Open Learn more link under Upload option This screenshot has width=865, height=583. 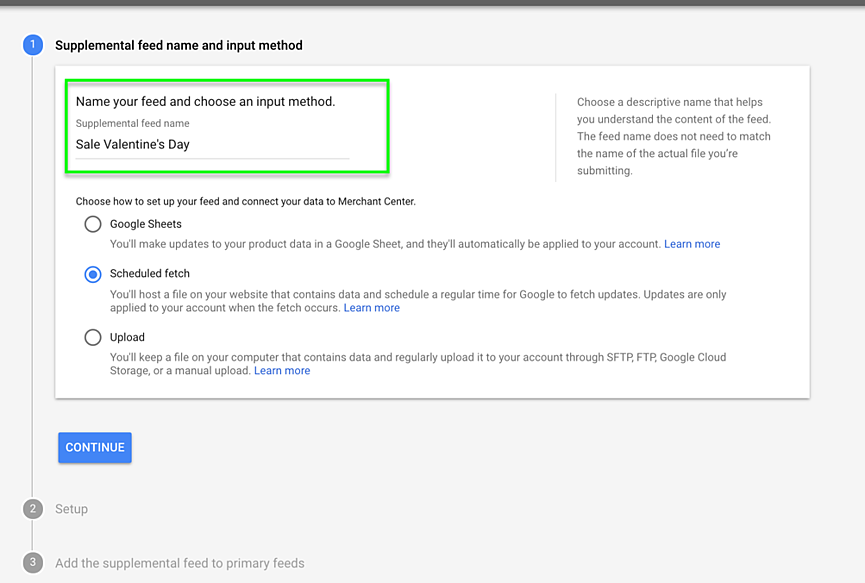(282, 371)
